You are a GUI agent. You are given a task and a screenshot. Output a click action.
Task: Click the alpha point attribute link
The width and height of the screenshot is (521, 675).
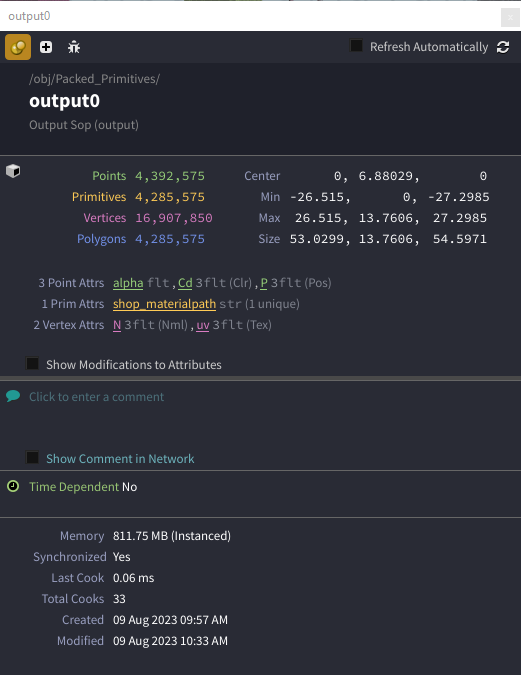[128, 283]
